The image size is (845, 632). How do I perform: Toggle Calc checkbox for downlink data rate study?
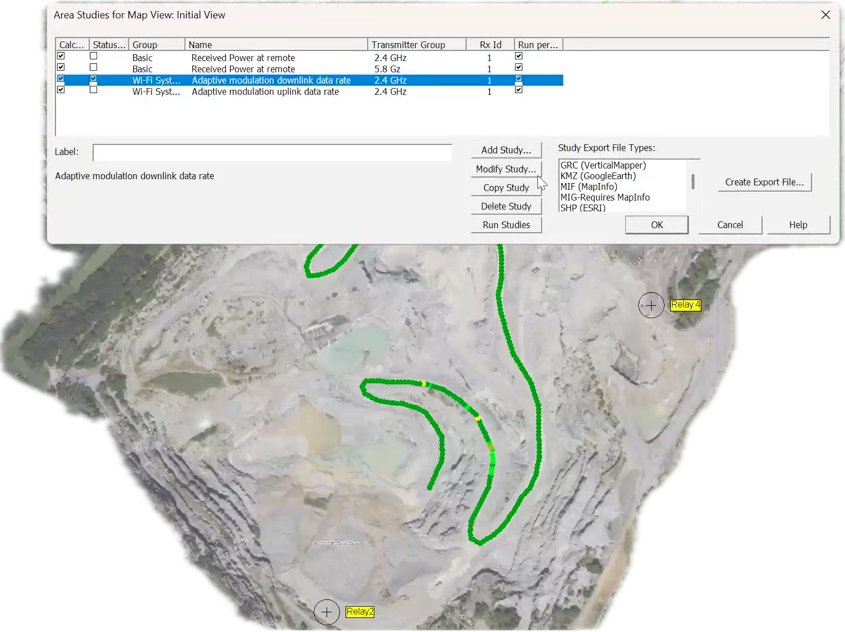coord(61,79)
